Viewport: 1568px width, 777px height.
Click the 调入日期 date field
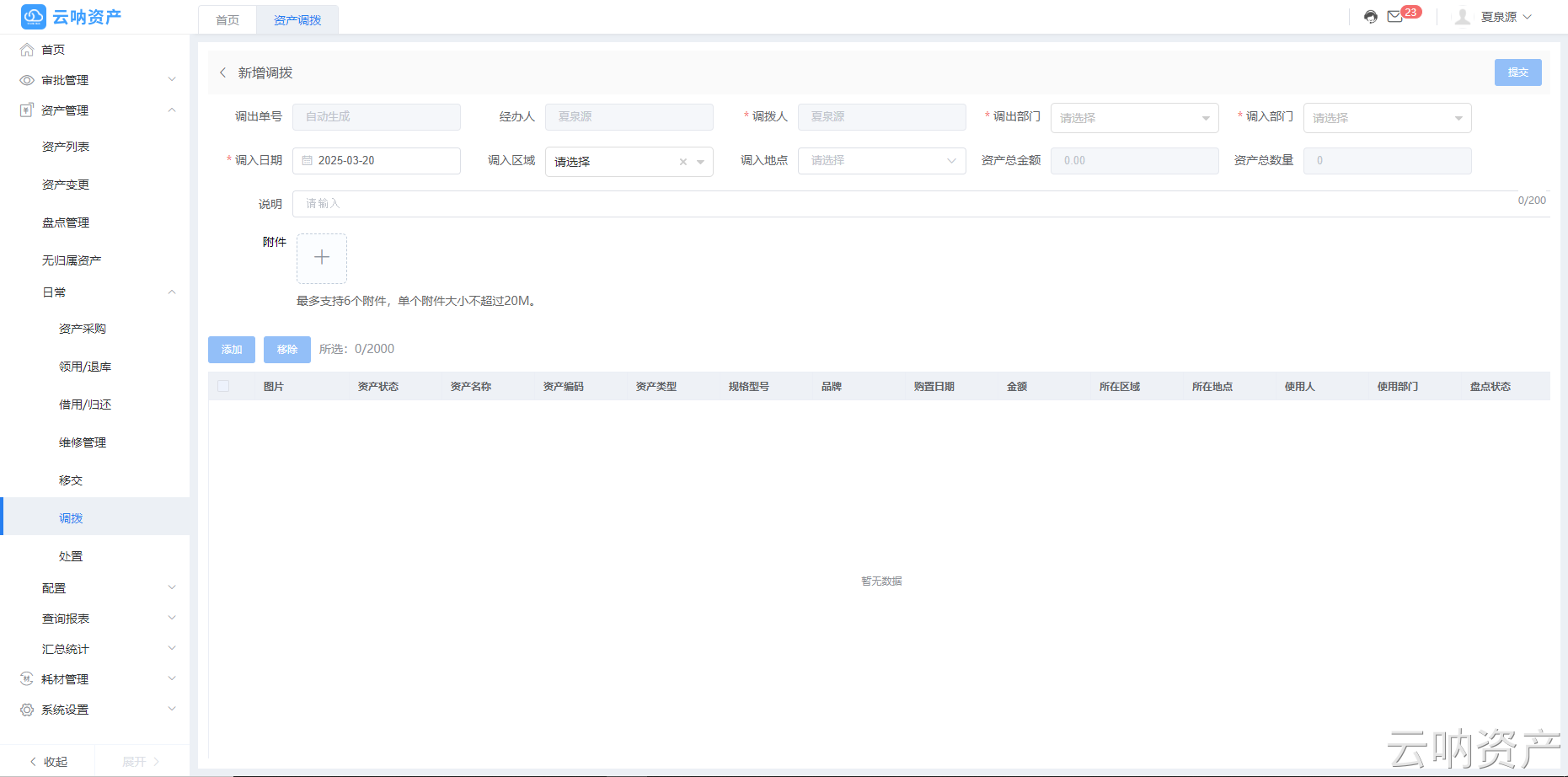click(377, 161)
